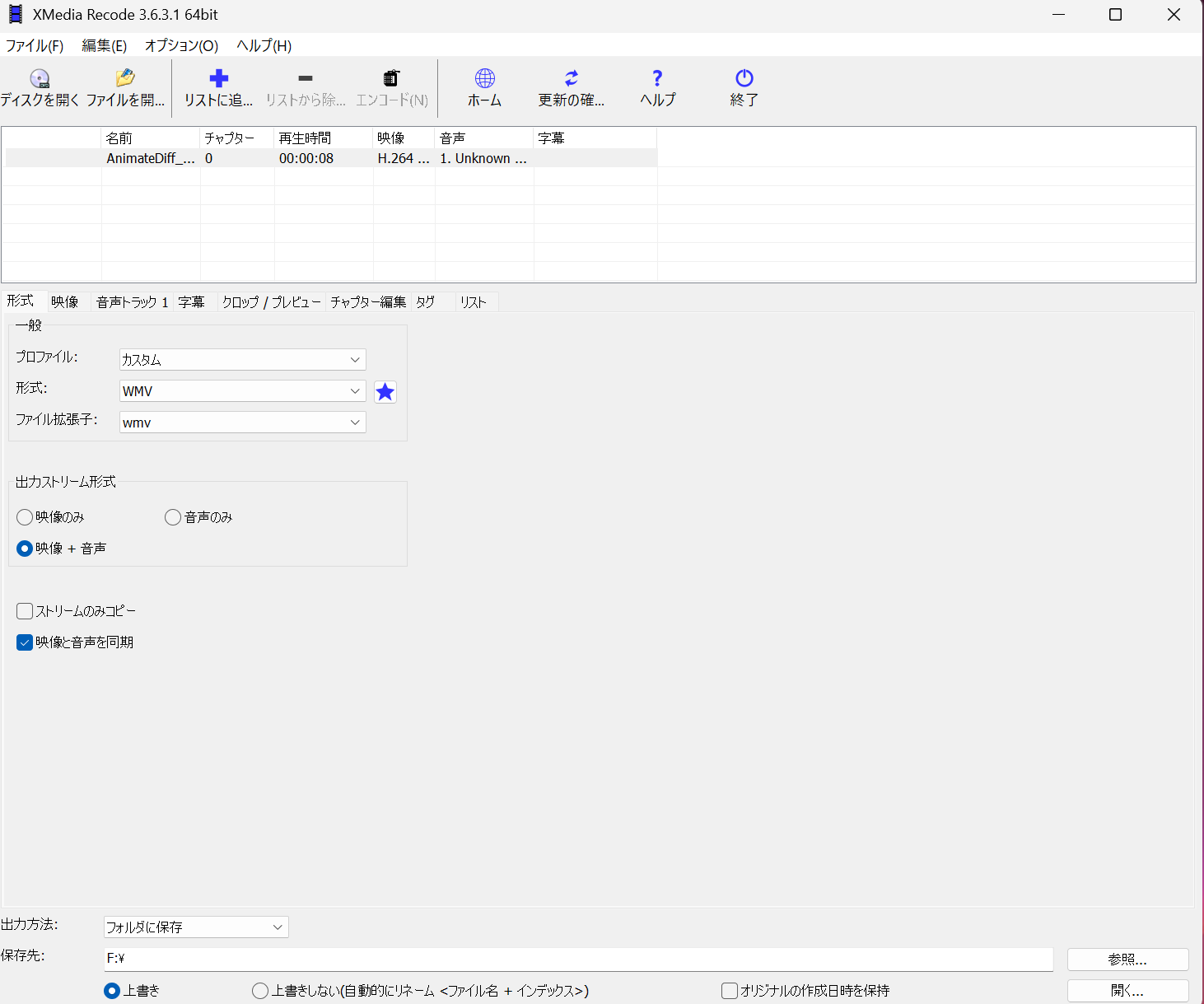This screenshot has width=1204, height=1004.
Task: Click the 保存先 path input field
Action: 578,959
